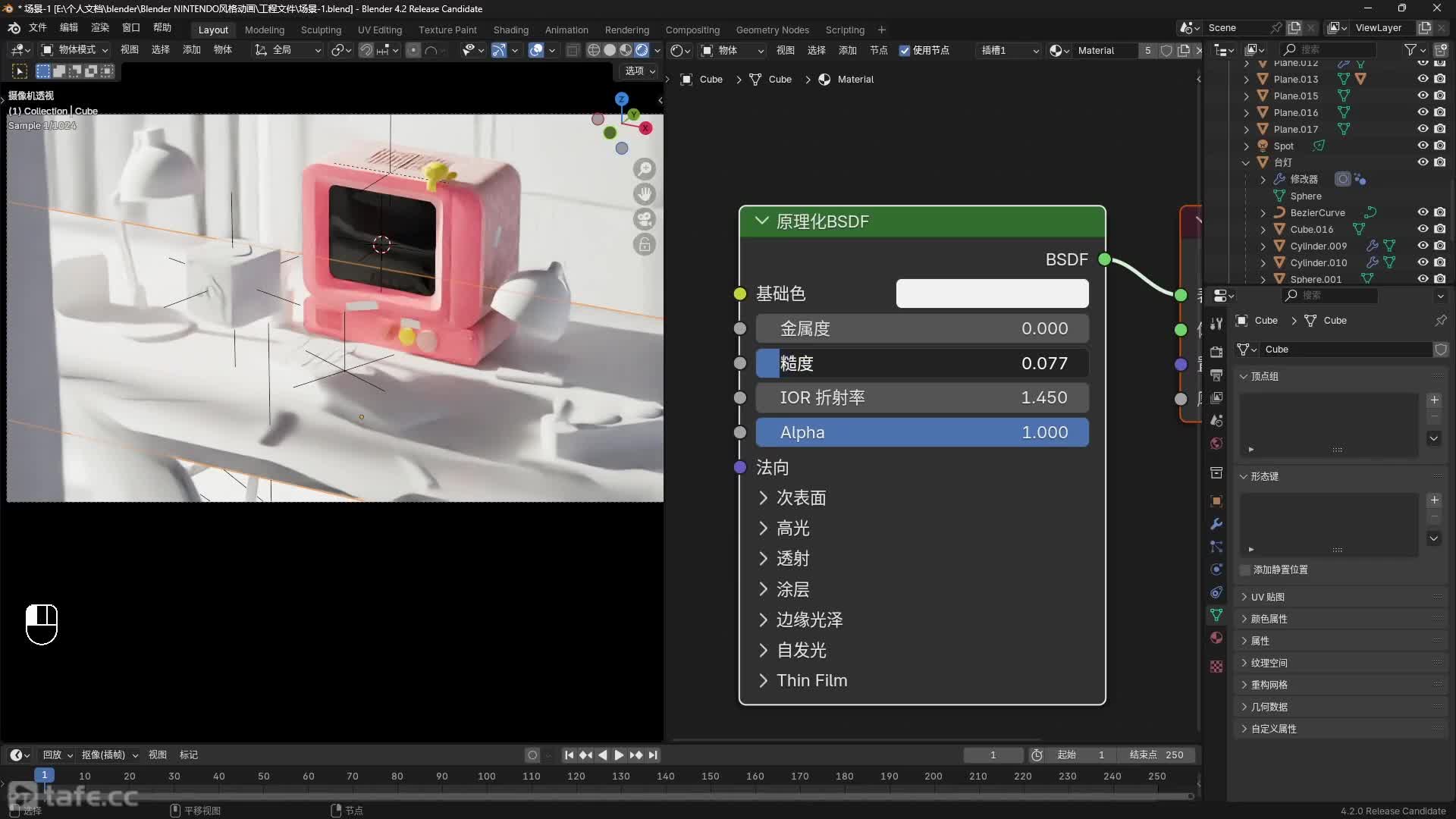1456x819 pixels.
Task: Switch to the Shading workspace tab
Action: (510, 30)
